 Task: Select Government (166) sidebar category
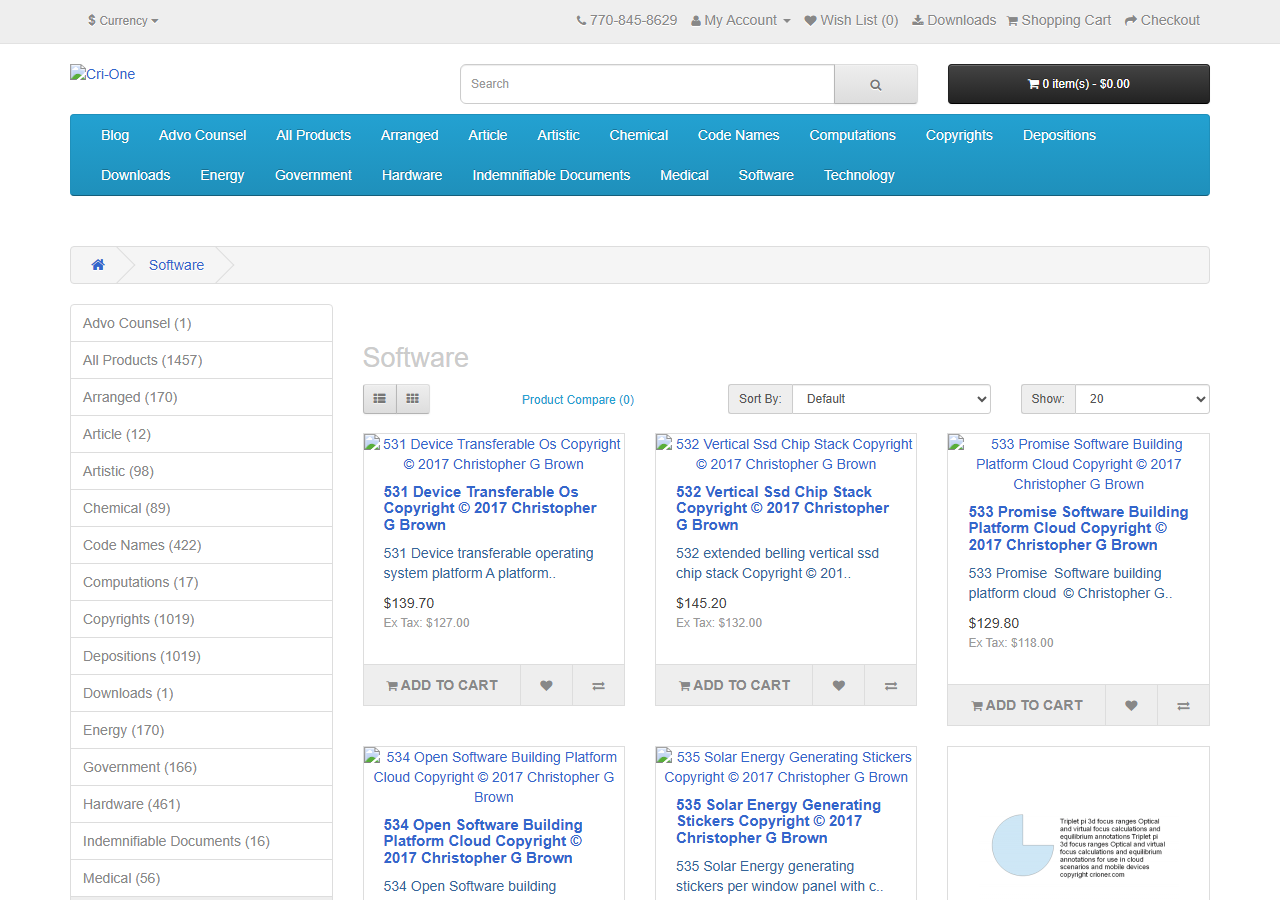click(x=201, y=767)
